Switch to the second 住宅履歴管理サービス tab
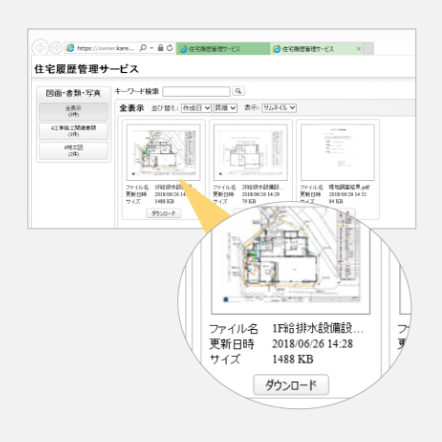Screen dimensions: 442x442 pos(317,49)
